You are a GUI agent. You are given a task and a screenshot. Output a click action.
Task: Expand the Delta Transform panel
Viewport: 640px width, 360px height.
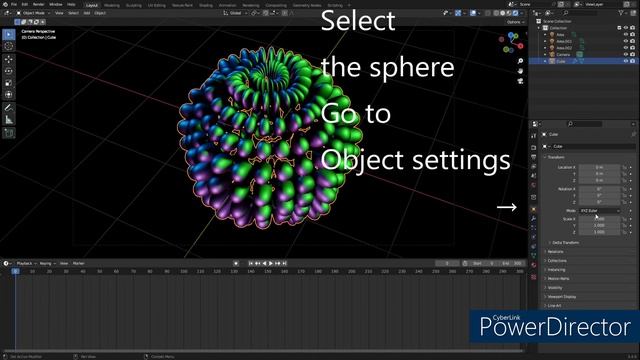(564, 242)
